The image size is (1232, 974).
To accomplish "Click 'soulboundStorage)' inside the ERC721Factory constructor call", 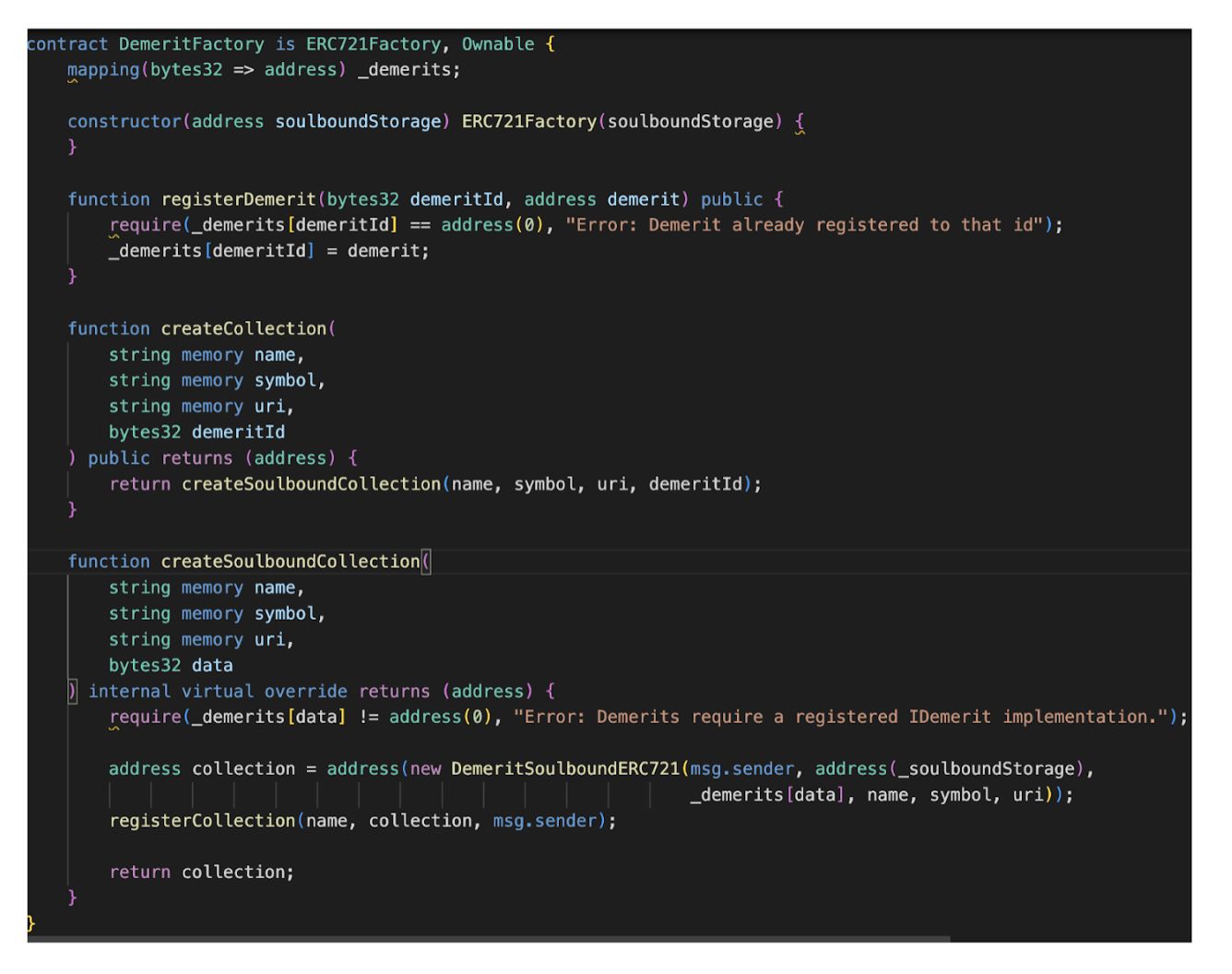I will coord(694,122).
